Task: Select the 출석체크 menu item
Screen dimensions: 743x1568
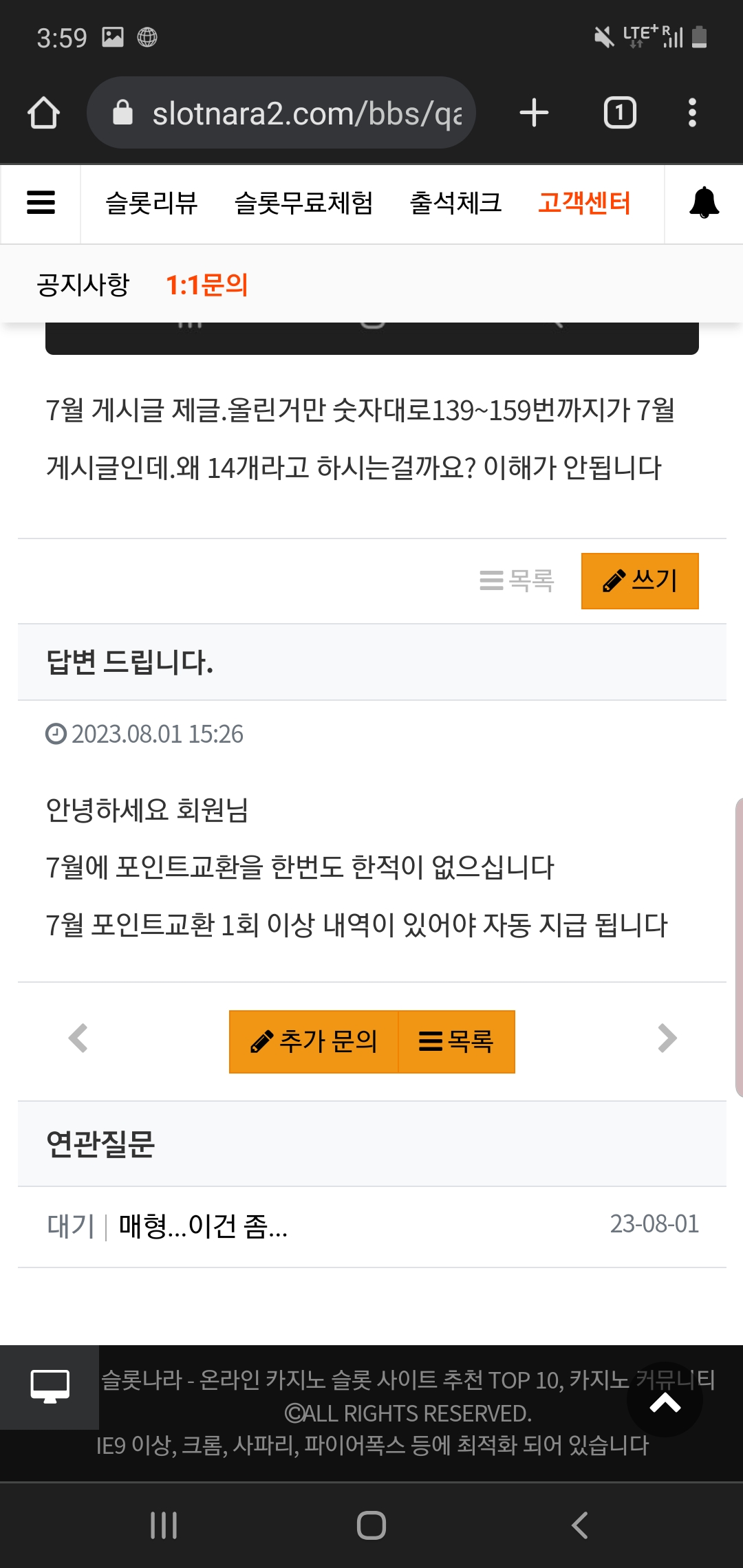Action: [x=455, y=203]
